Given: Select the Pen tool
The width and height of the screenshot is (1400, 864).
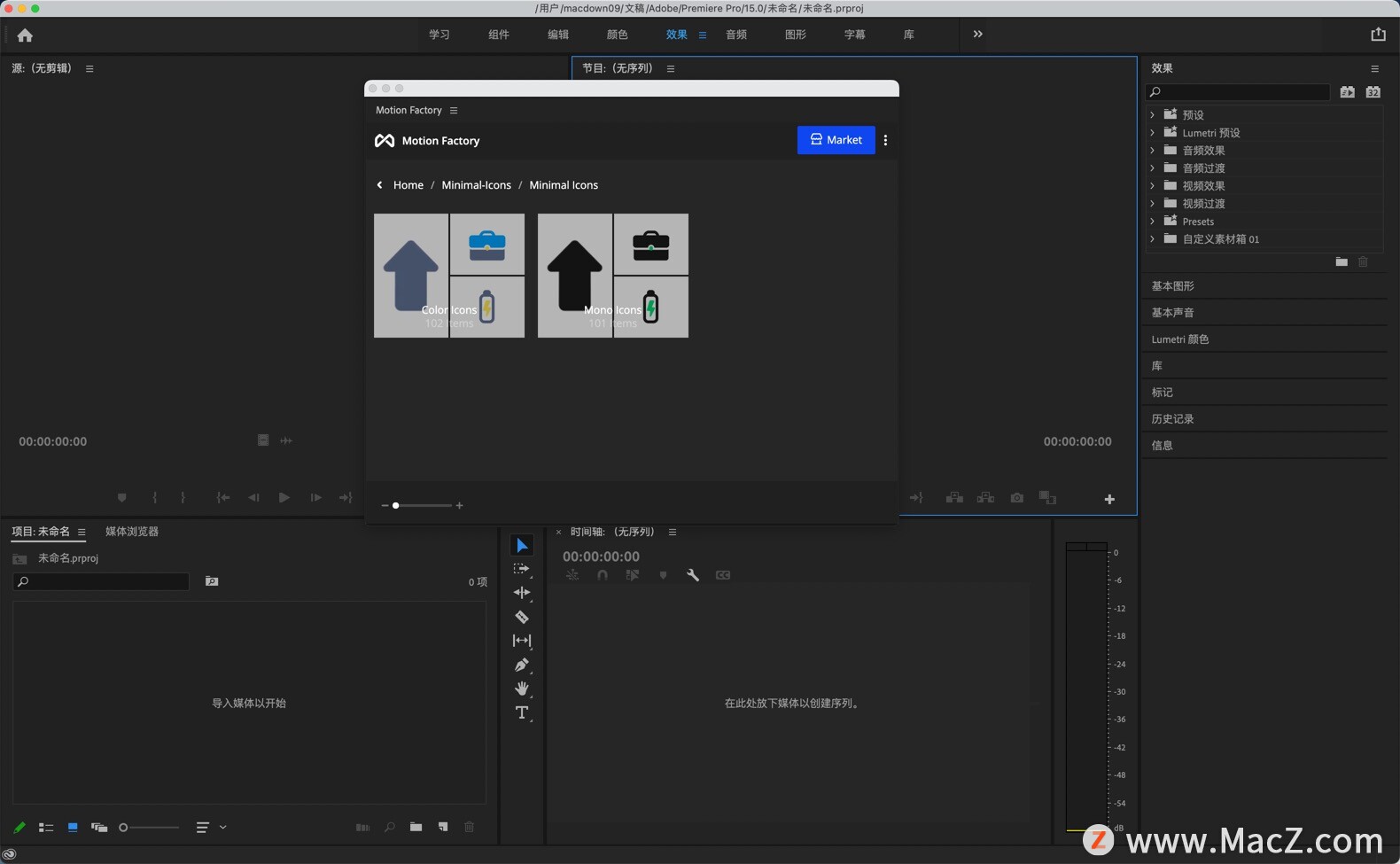Looking at the screenshot, I should coord(521,665).
